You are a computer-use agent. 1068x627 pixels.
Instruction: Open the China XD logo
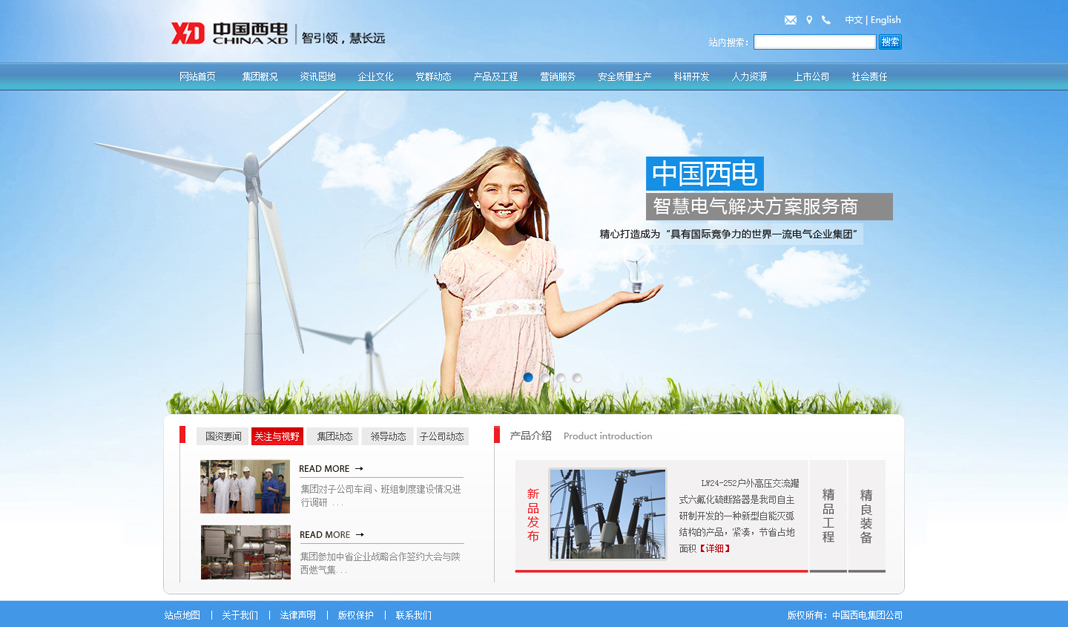pos(230,33)
